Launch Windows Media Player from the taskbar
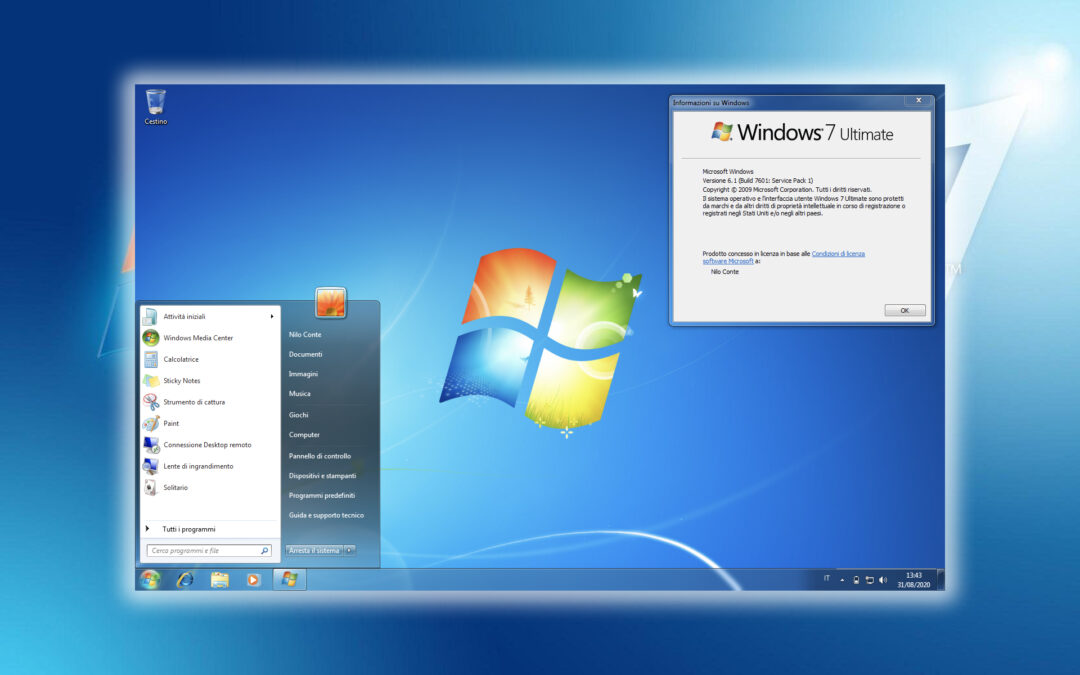The image size is (1080, 675). click(x=254, y=579)
